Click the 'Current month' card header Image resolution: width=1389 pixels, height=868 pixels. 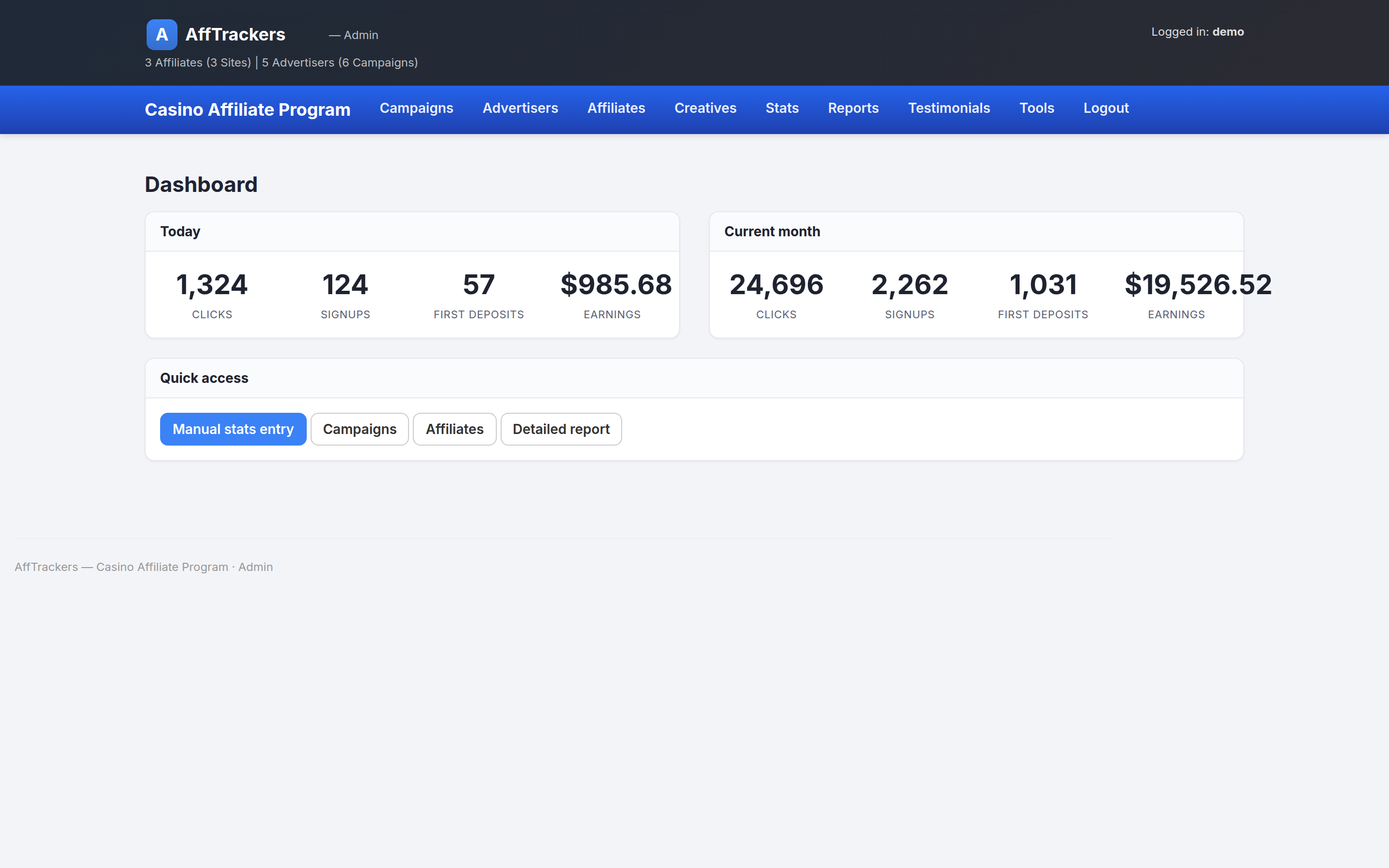[x=976, y=231]
